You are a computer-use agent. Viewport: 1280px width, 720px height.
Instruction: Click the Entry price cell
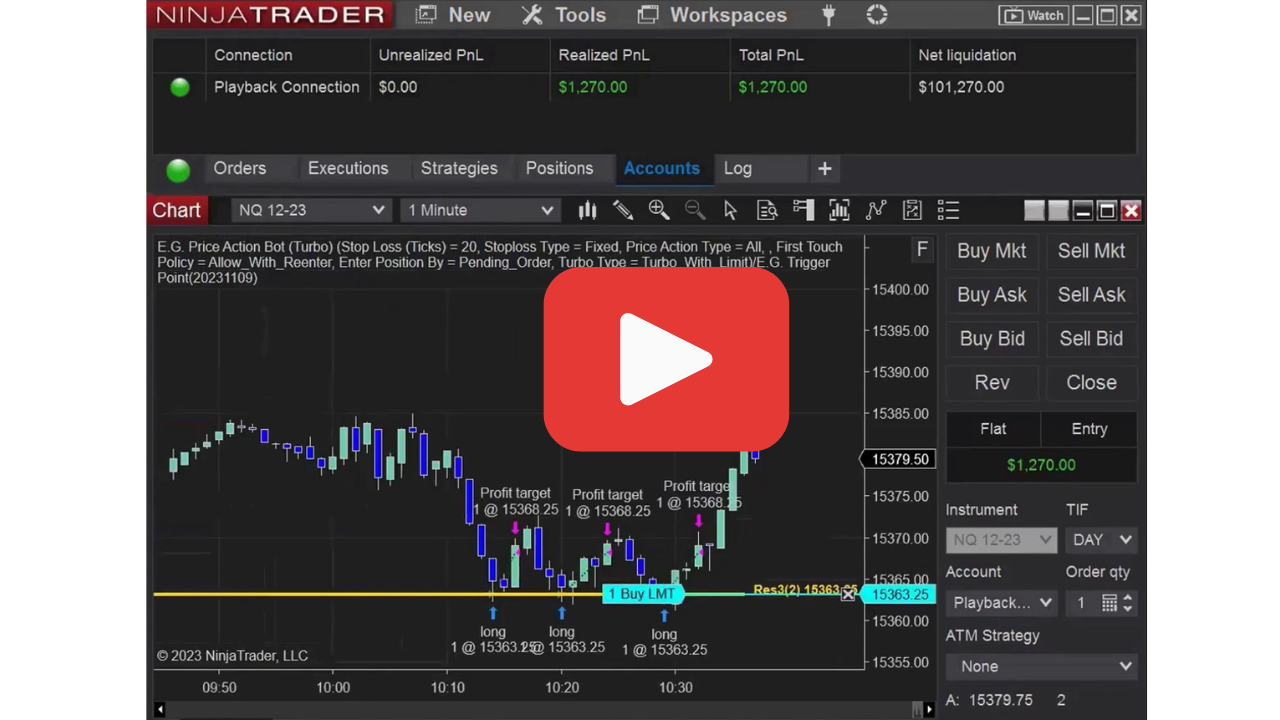1089,429
